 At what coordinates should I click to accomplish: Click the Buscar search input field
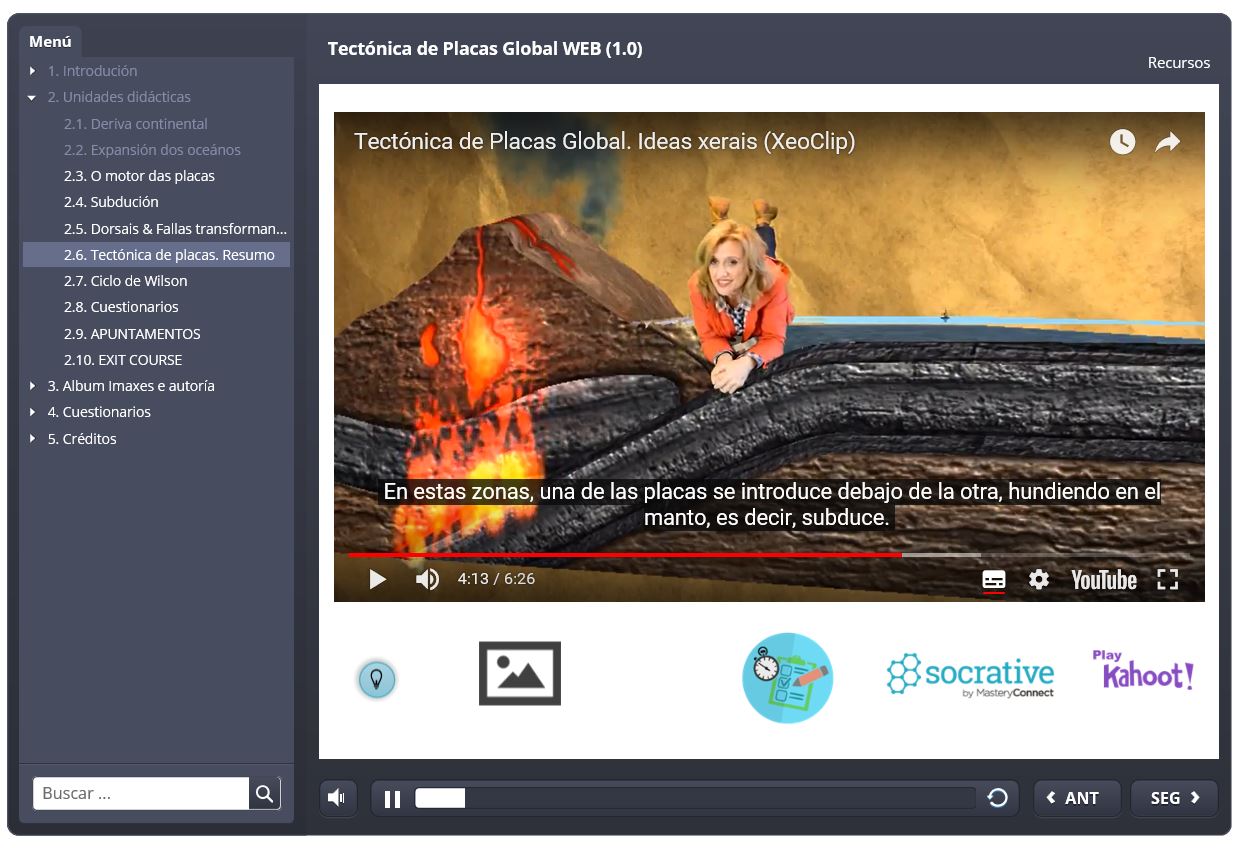[141, 793]
